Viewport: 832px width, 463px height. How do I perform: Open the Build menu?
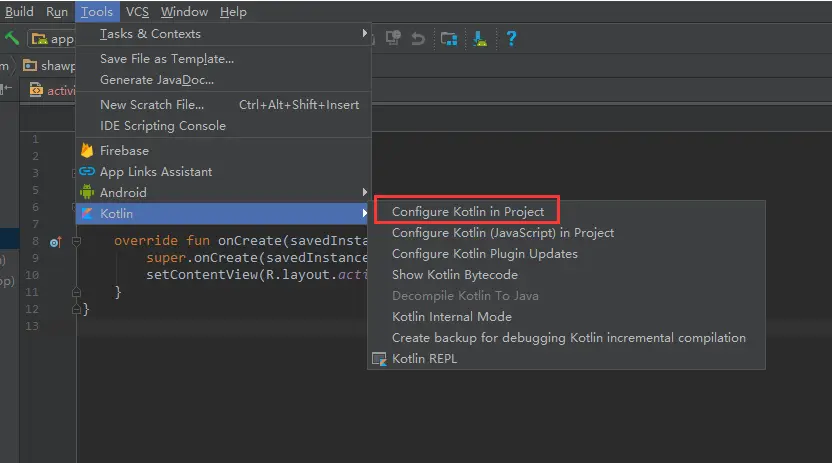click(19, 12)
